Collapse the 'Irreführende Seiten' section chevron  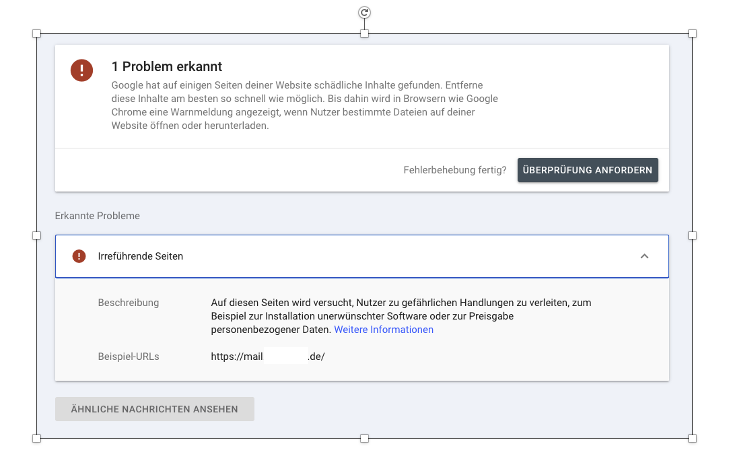[644, 256]
